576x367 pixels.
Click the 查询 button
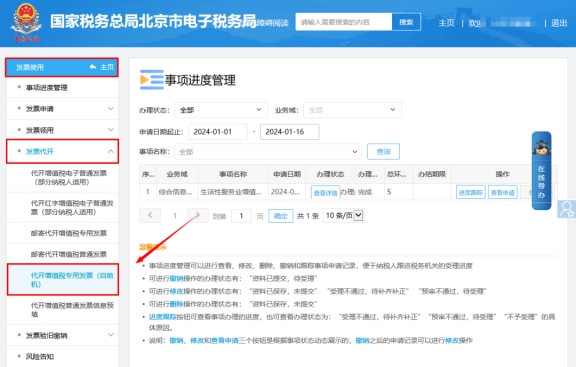point(383,152)
